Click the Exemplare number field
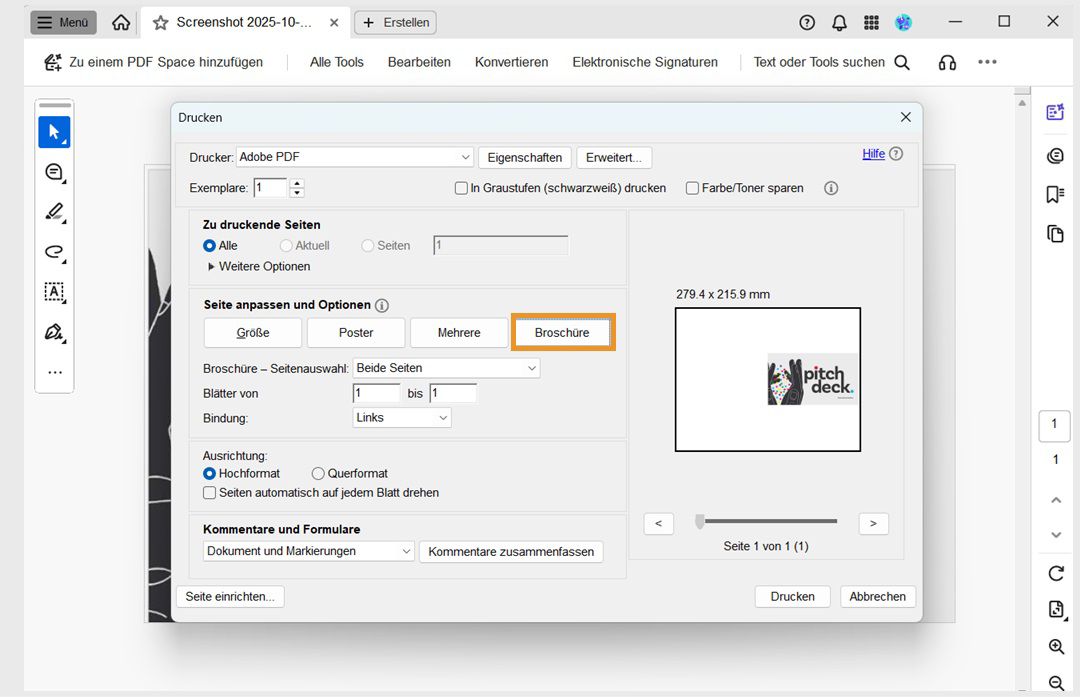The height and width of the screenshot is (697, 1080). click(x=271, y=188)
